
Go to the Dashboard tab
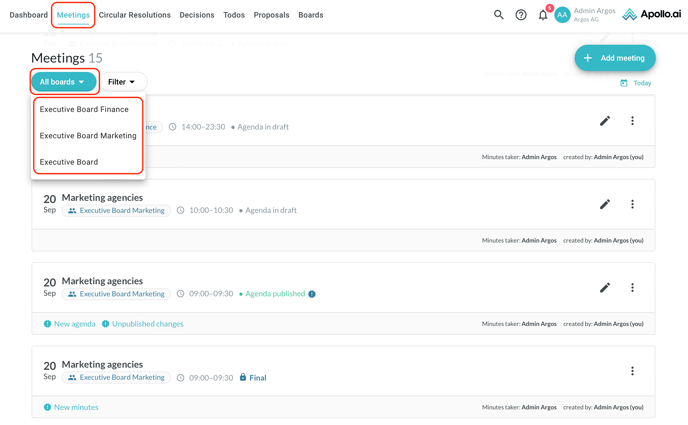(28, 15)
